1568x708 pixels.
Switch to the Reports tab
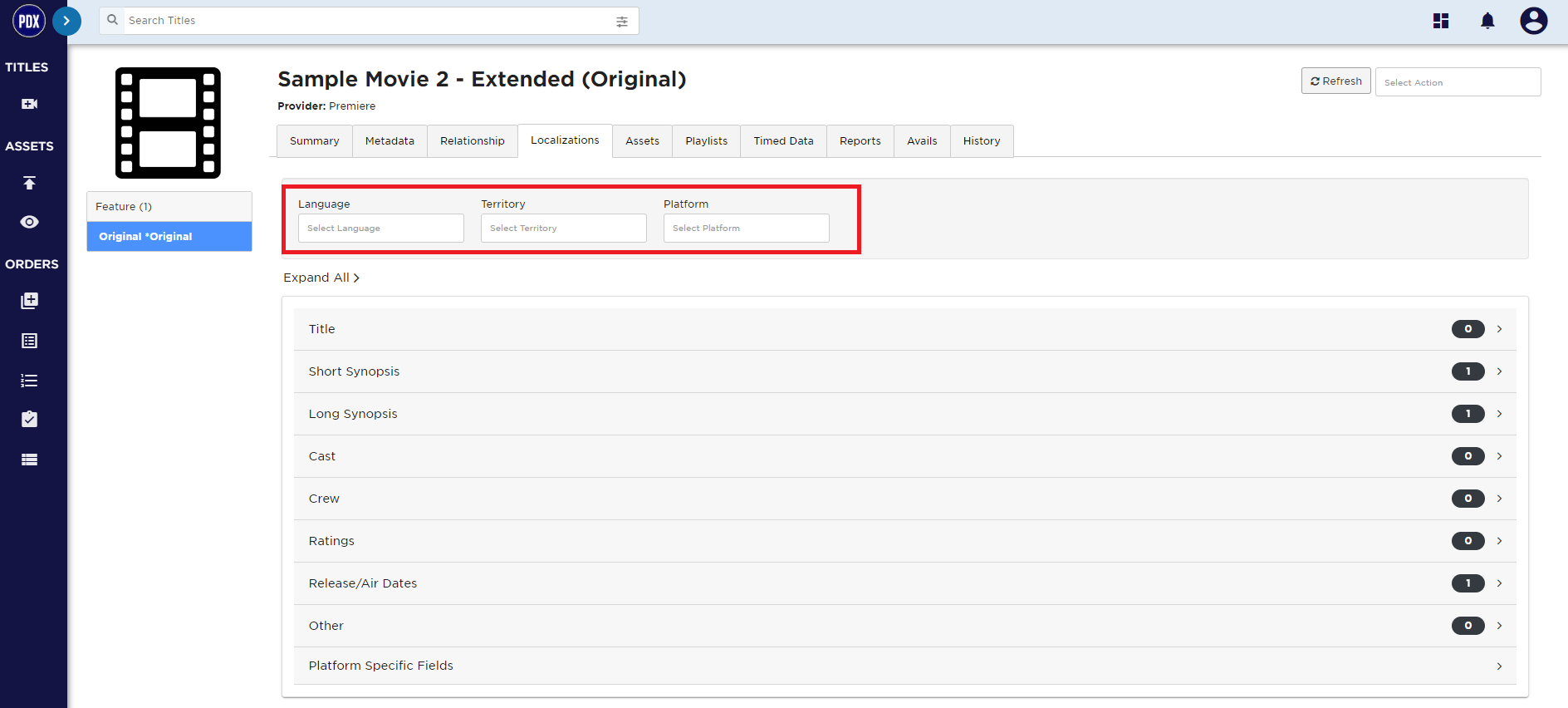(860, 141)
